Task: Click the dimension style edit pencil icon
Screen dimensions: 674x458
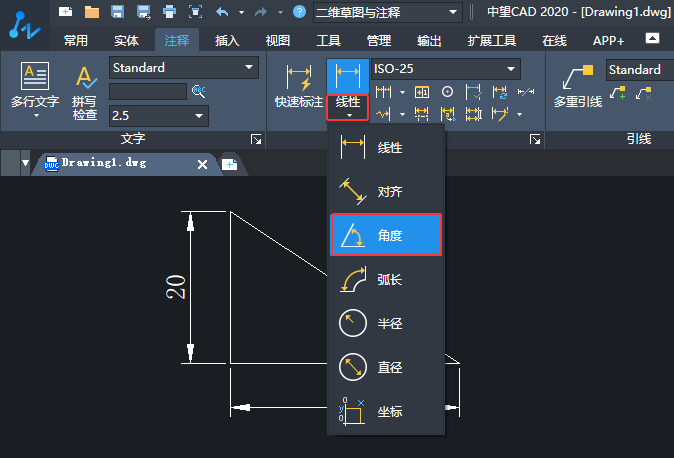Action: (499, 114)
